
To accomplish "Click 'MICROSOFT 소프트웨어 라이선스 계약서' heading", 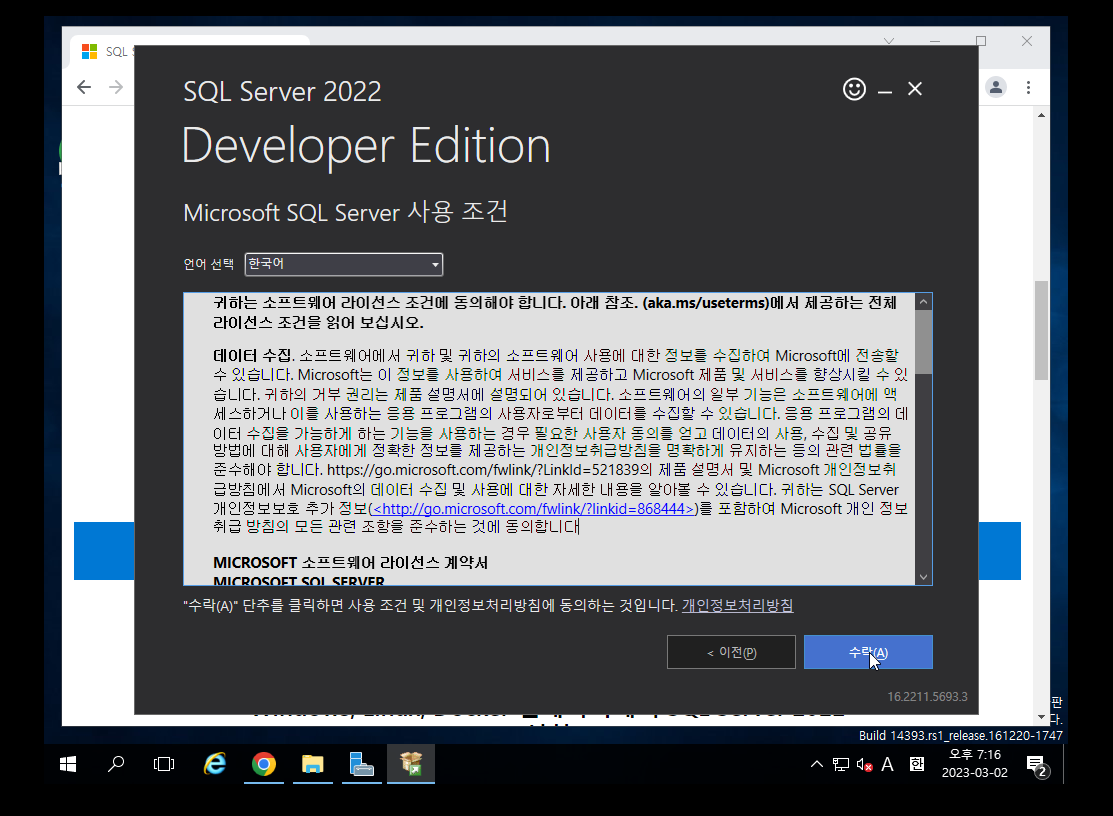I will (x=351, y=563).
